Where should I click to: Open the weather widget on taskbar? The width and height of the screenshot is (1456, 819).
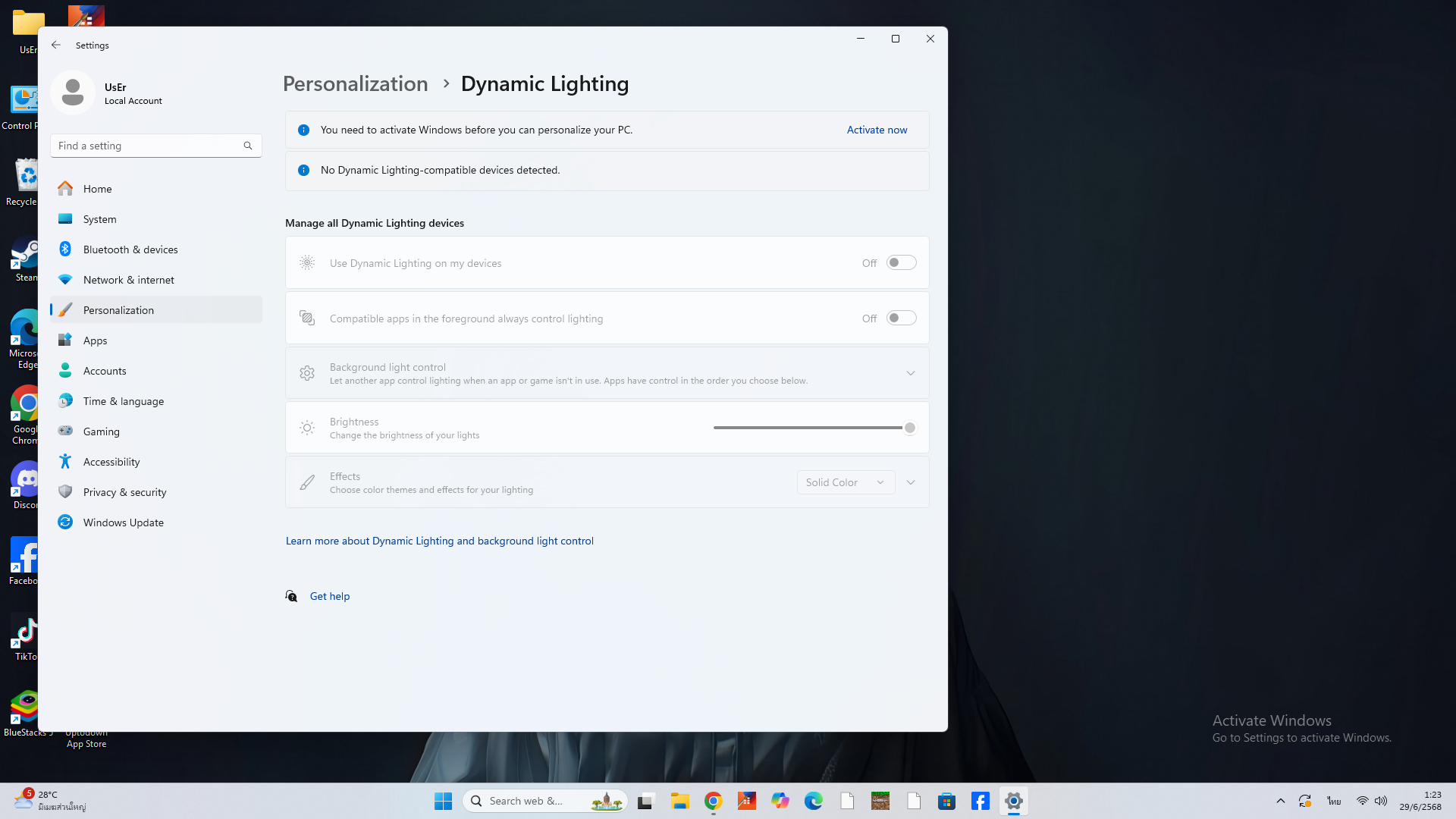point(50,800)
